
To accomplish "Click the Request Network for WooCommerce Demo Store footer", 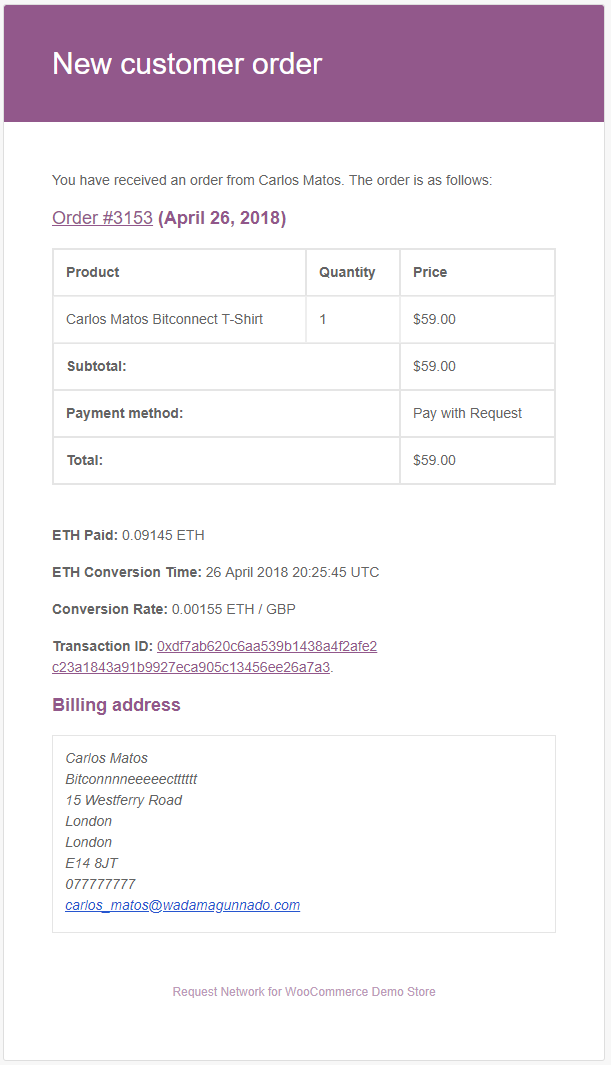I will 304,992.
